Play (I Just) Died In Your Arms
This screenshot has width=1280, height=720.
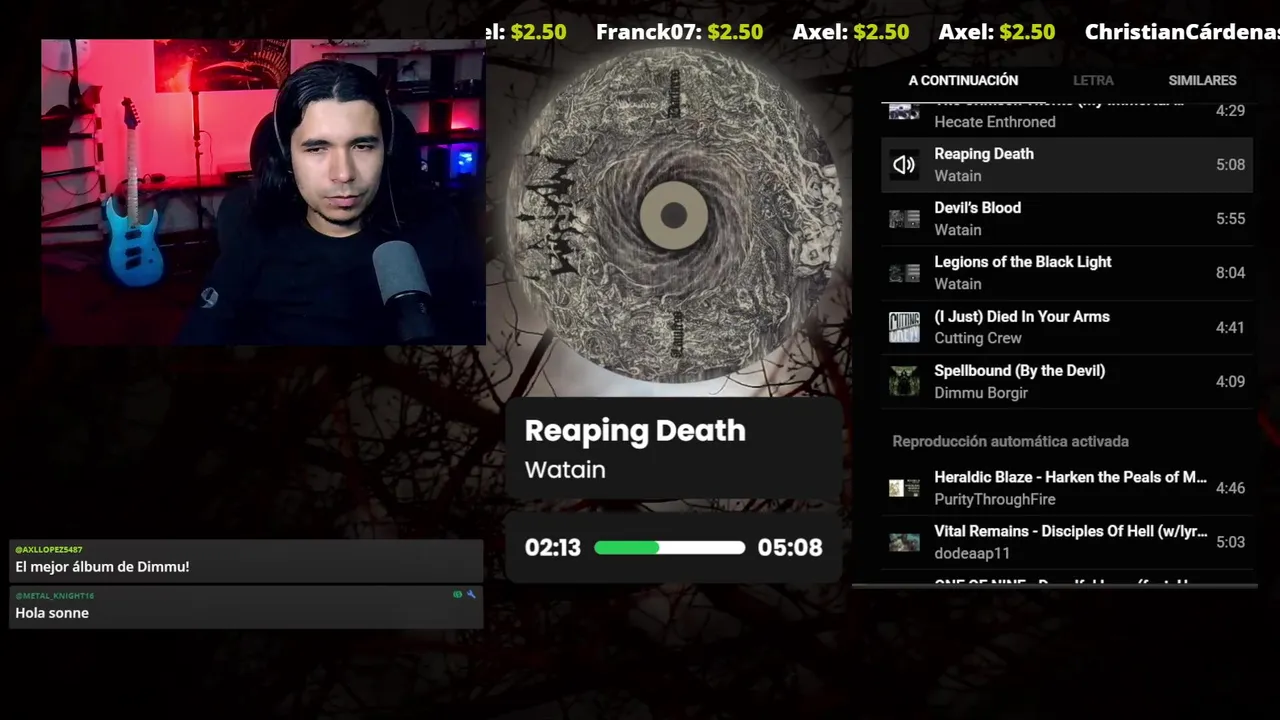coord(1067,327)
